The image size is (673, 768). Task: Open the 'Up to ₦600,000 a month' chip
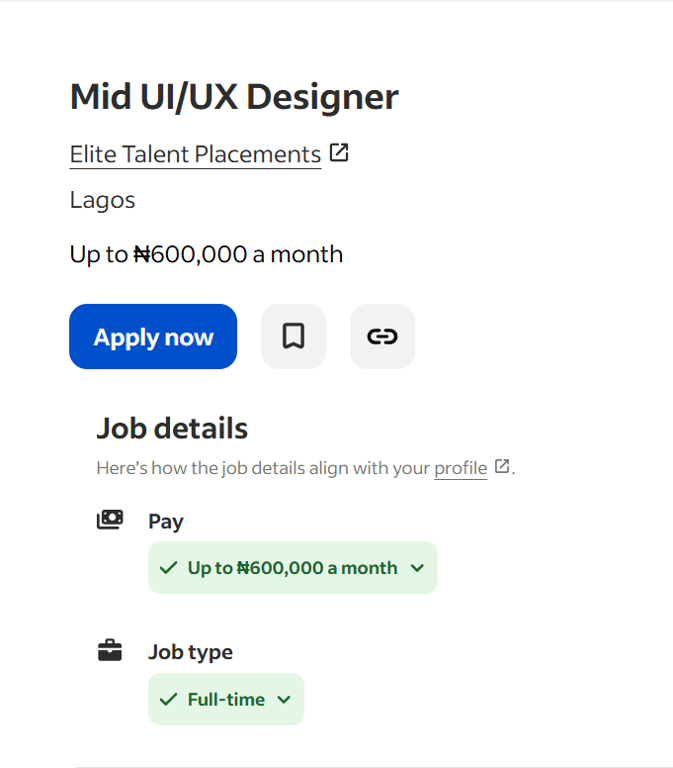click(292, 568)
